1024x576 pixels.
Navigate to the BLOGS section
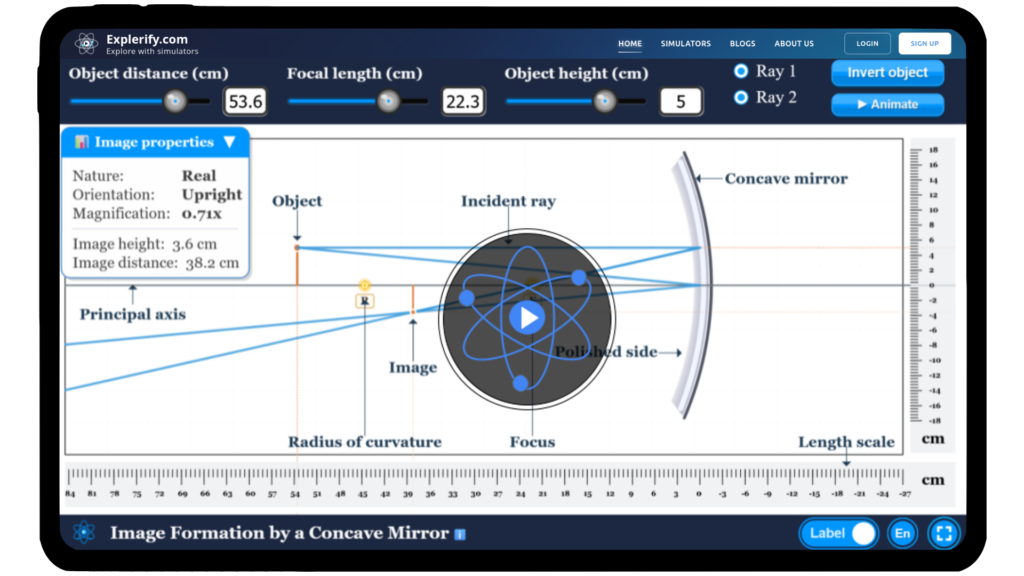(742, 43)
